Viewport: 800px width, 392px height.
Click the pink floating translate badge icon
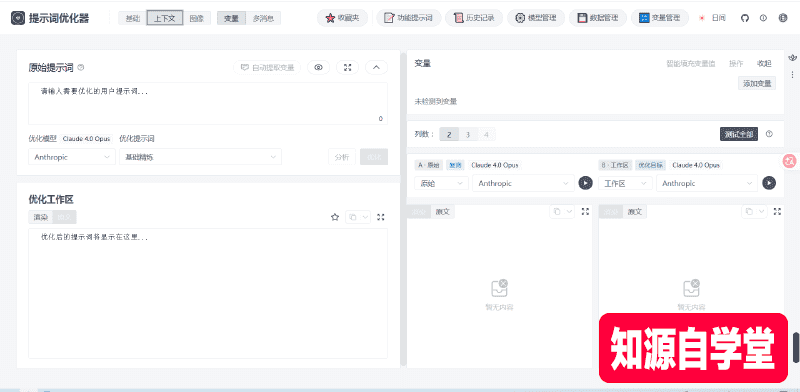click(790, 161)
